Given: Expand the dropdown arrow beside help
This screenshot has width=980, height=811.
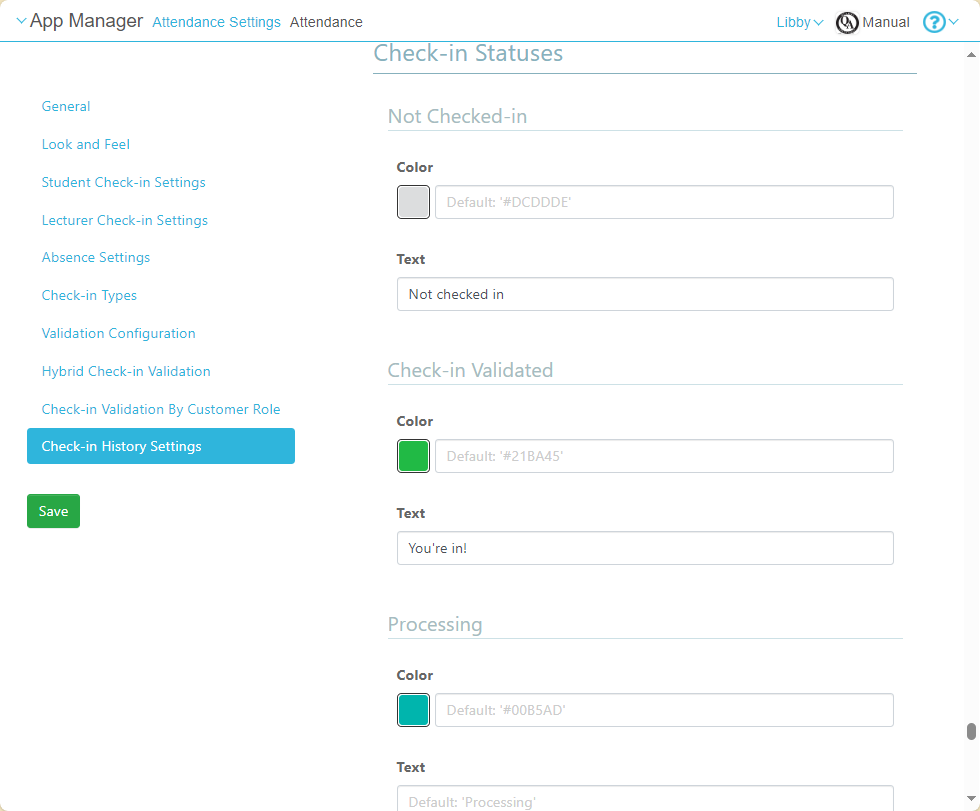Looking at the screenshot, I should coord(953,22).
